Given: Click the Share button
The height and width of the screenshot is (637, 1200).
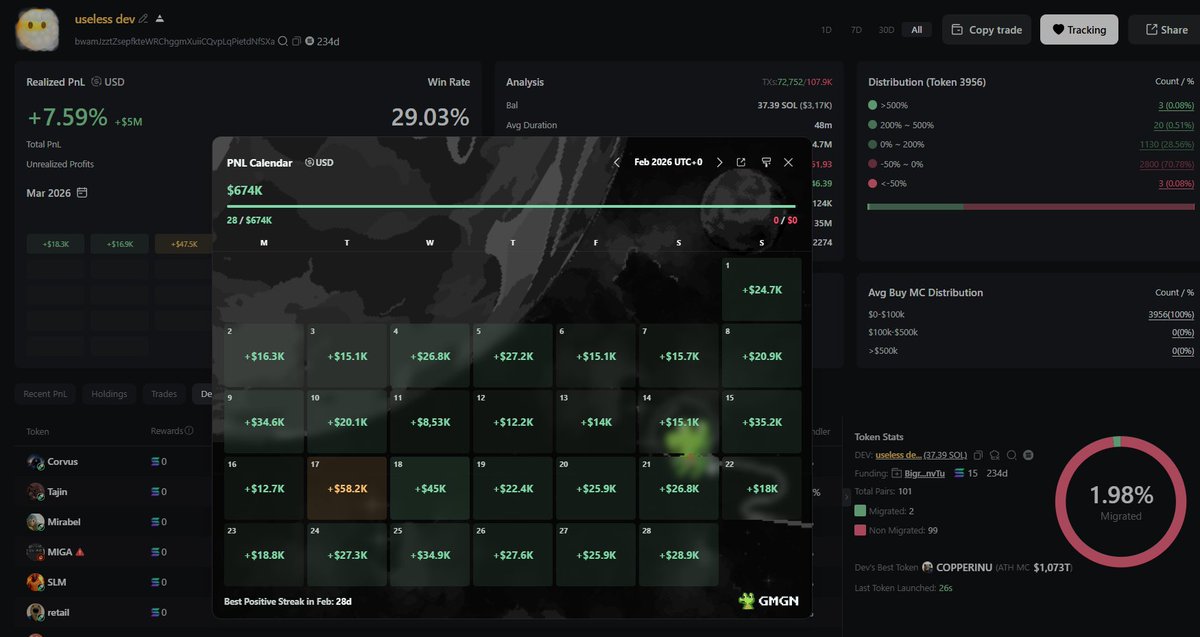Looking at the screenshot, I should pyautogui.click(x=1165, y=30).
